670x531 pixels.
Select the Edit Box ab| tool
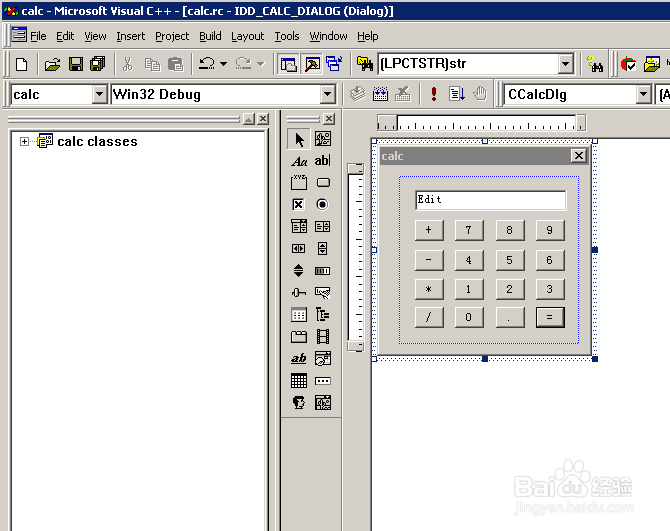click(x=323, y=161)
